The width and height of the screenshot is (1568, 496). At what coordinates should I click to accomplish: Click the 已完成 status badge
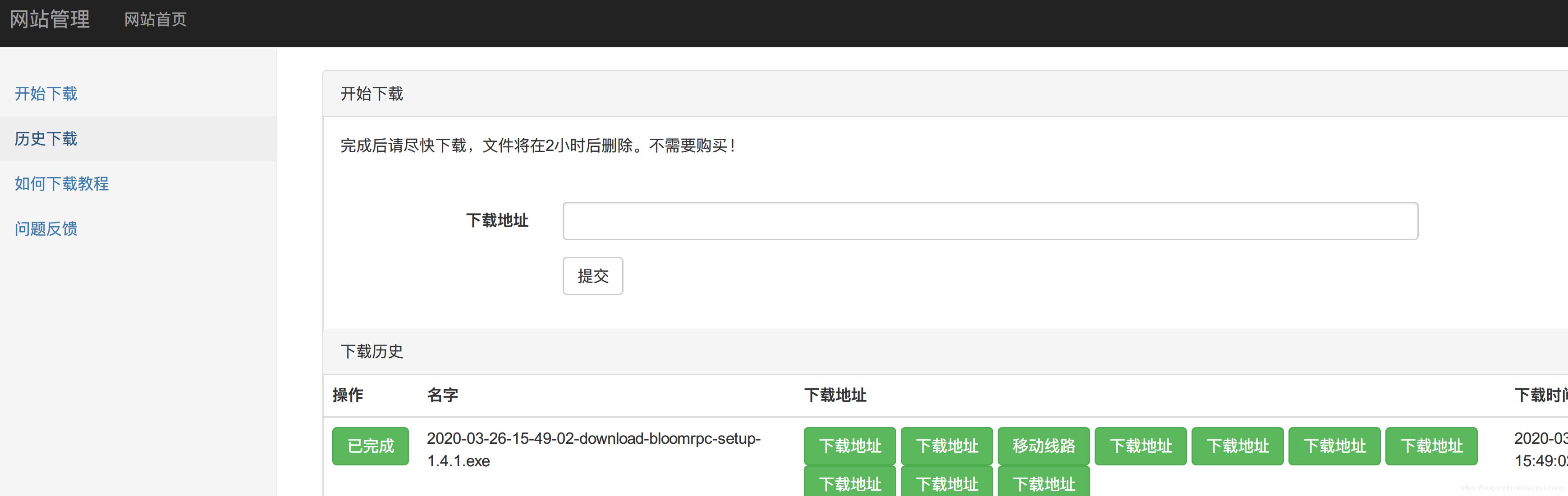(x=370, y=446)
